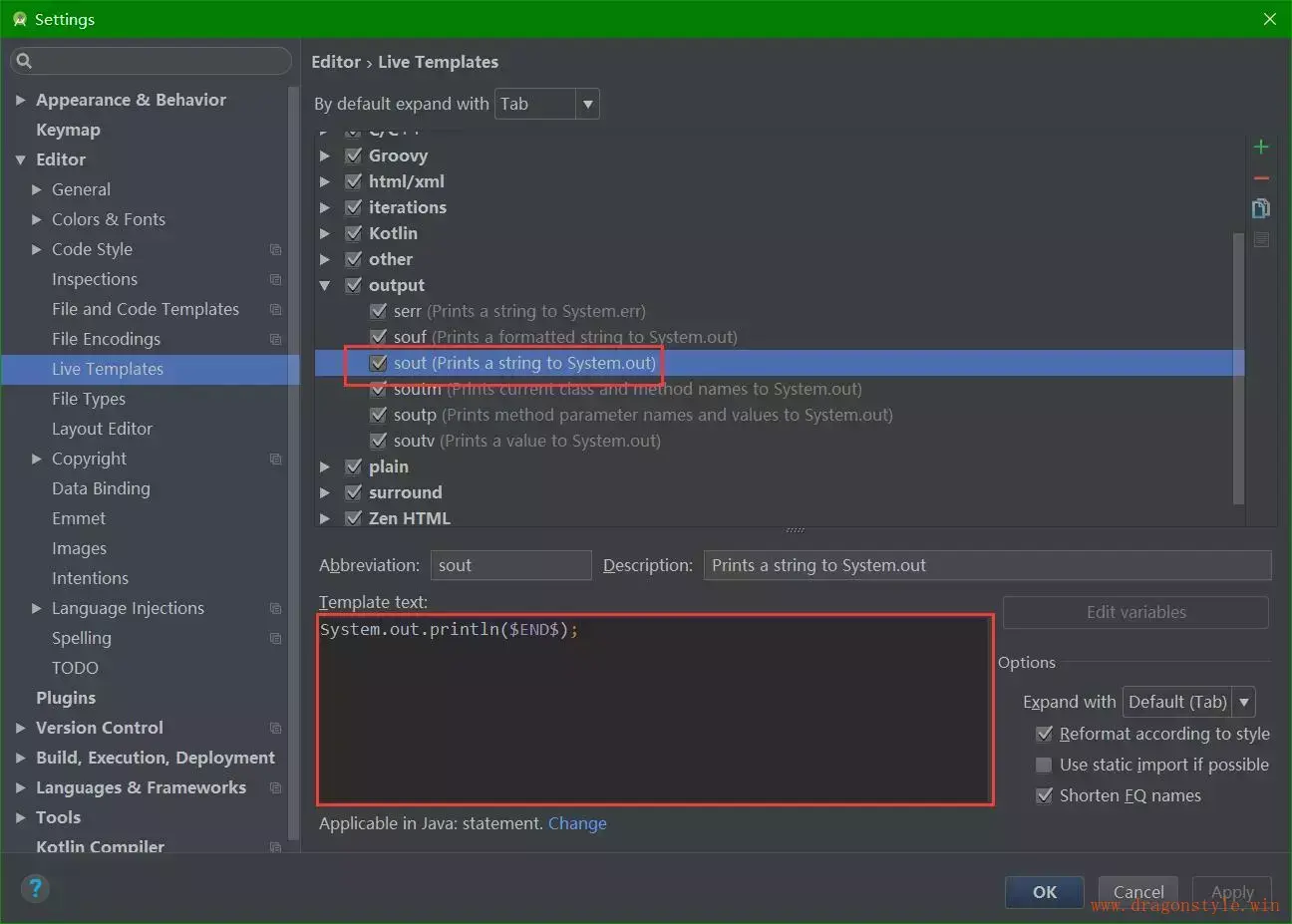
Task: Click the Change applicable context link
Action: point(577,823)
